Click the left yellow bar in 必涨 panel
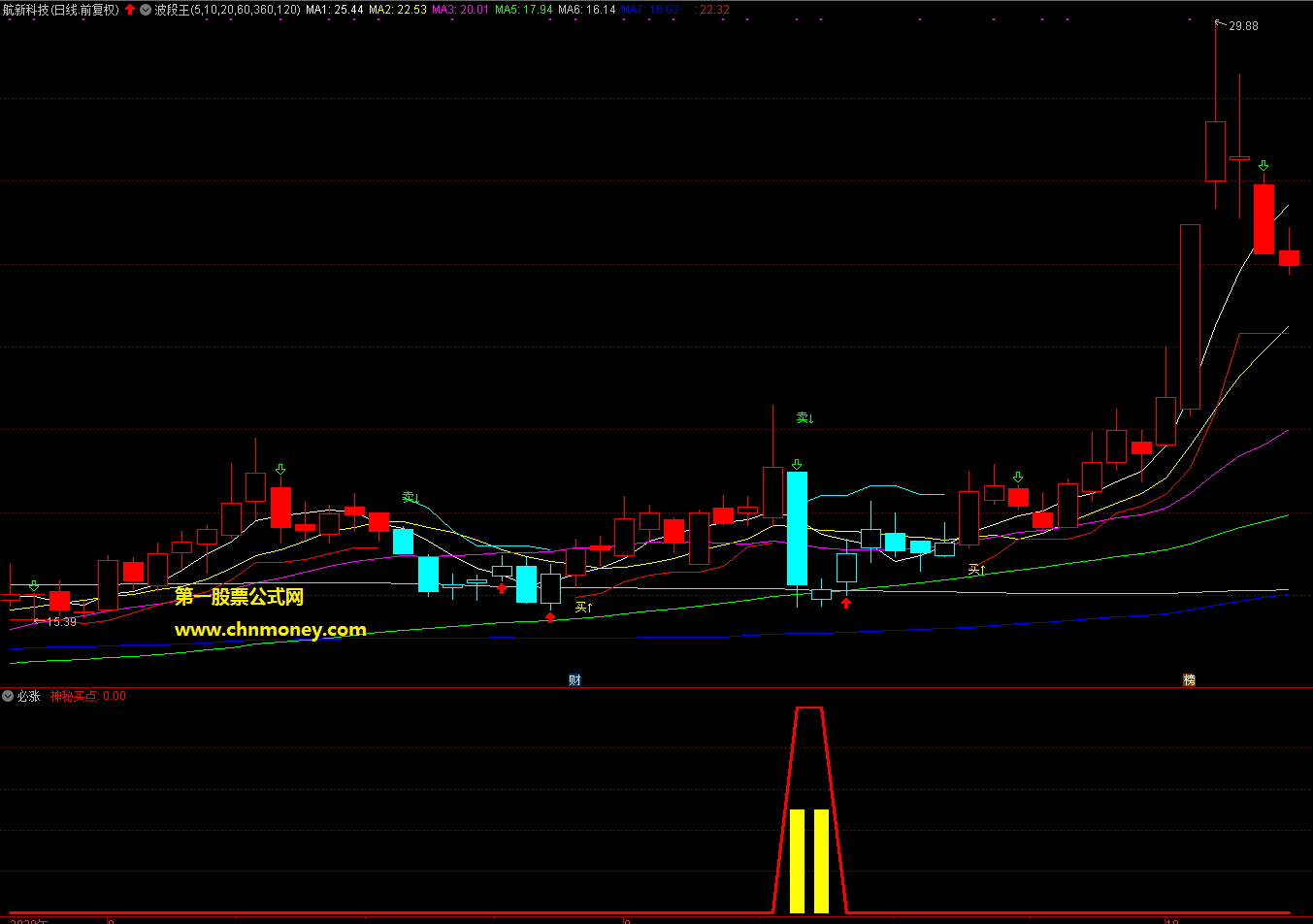The image size is (1313, 924). (798, 861)
